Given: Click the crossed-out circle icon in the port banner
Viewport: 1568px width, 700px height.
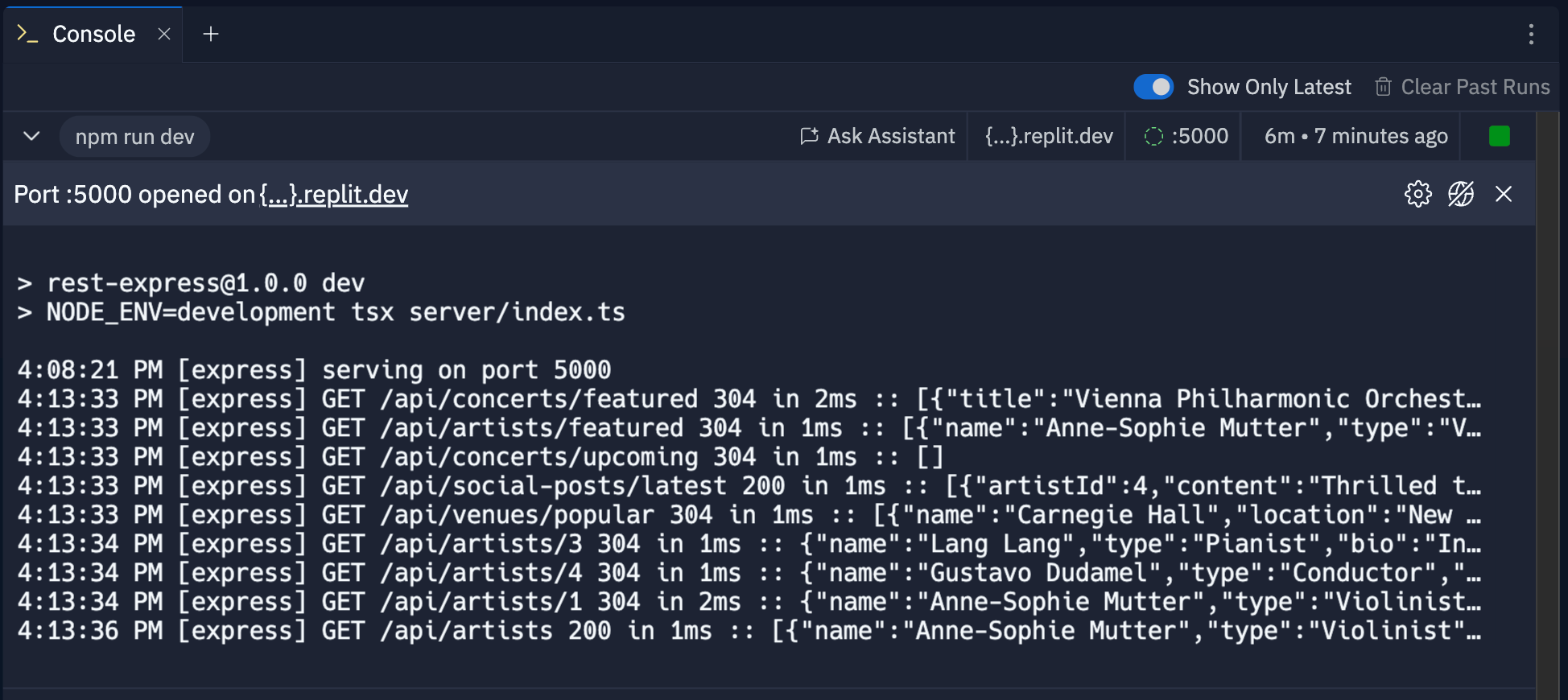Looking at the screenshot, I should coord(1461,194).
